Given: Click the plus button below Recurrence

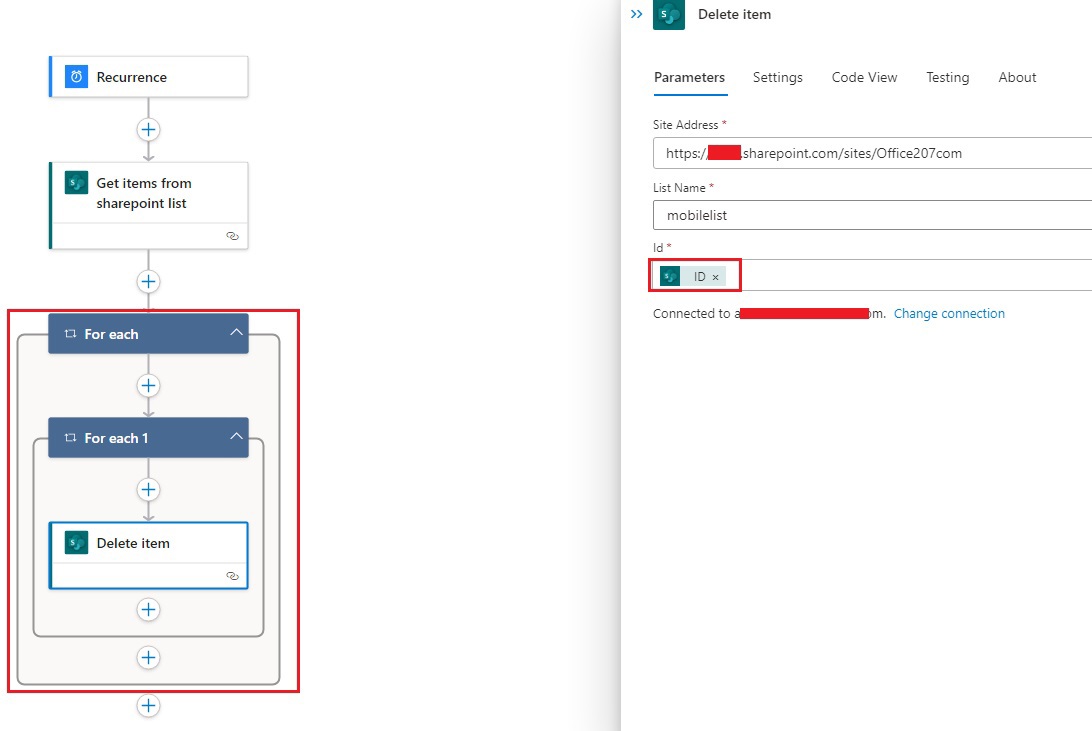Looking at the screenshot, I should coord(148,129).
